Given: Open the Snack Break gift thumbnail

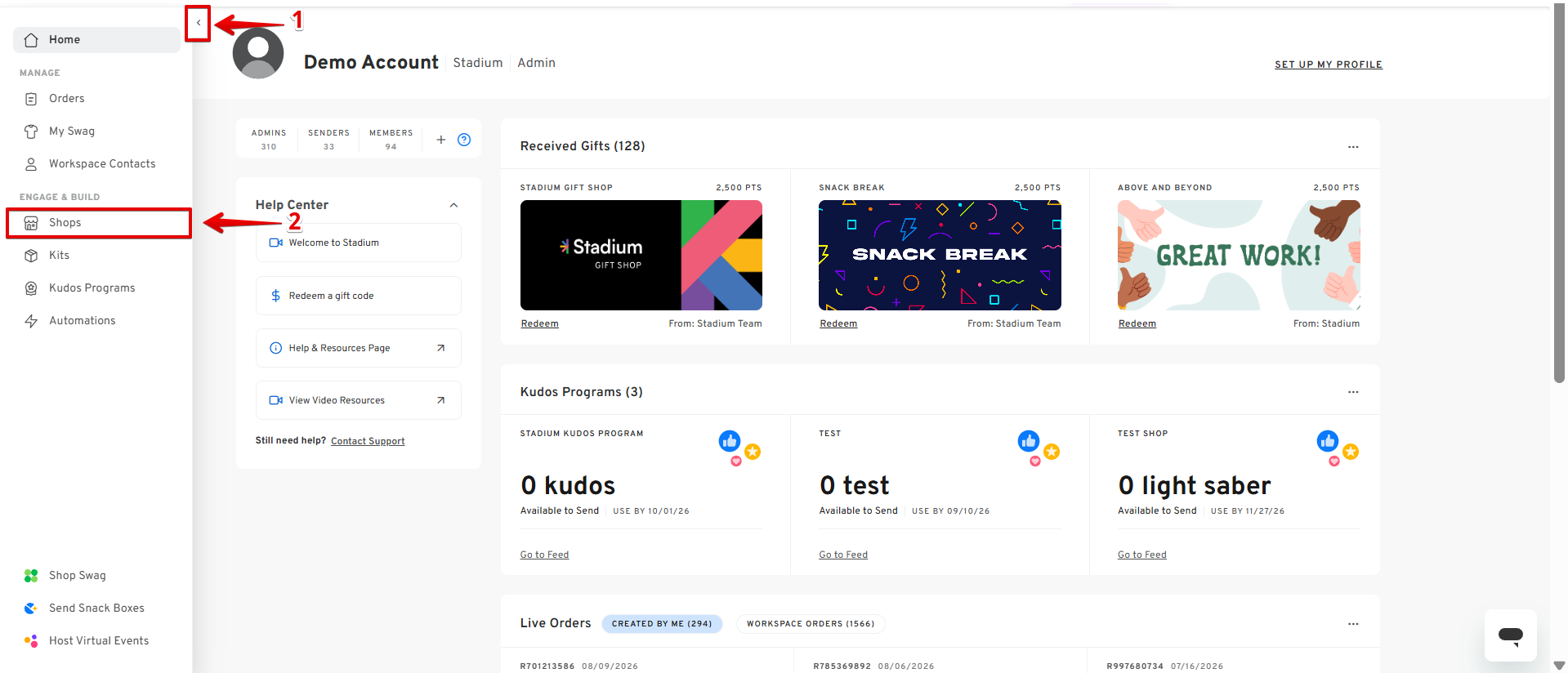Looking at the screenshot, I should (940, 255).
